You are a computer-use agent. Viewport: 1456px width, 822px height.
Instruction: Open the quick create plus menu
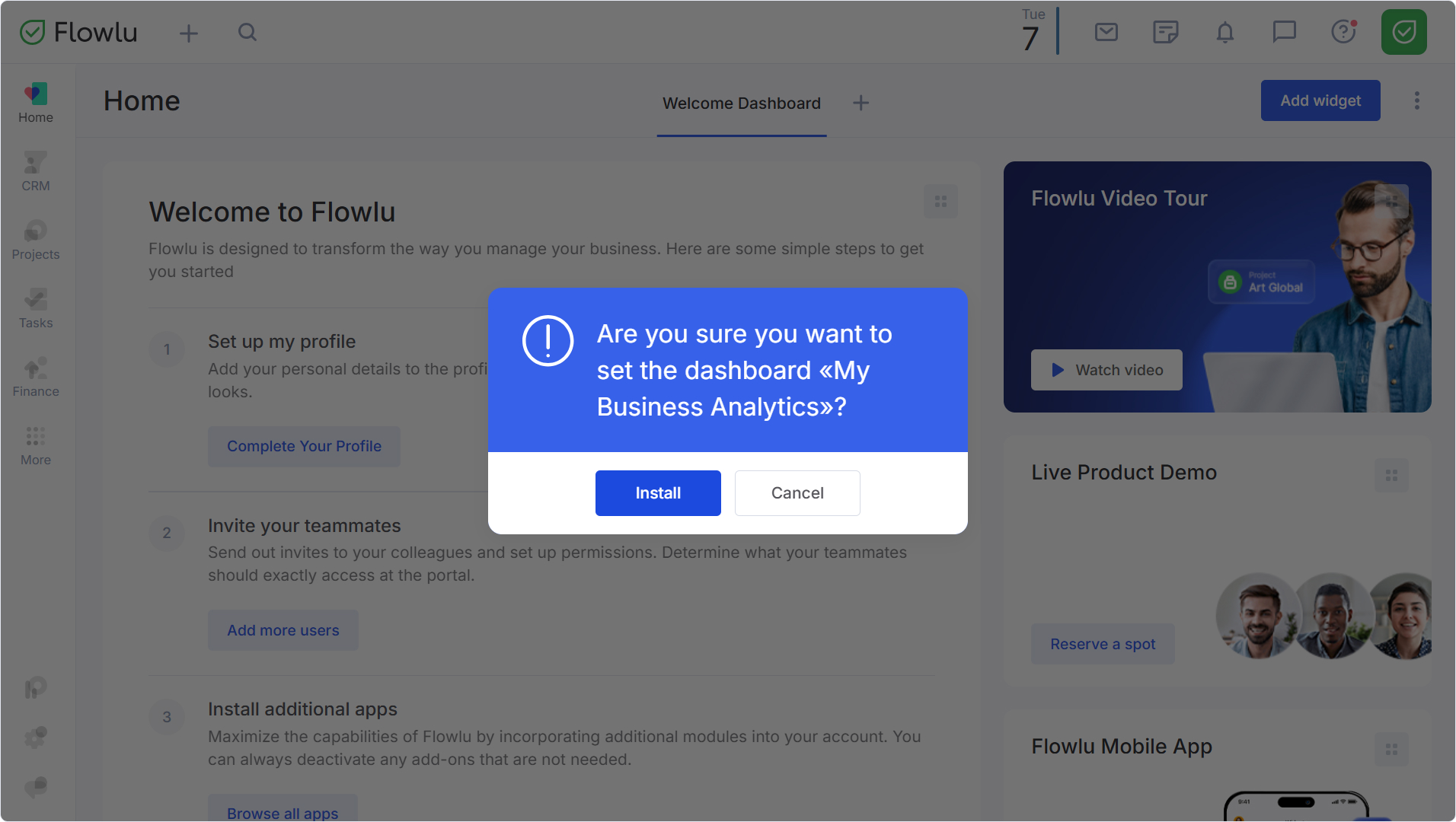click(x=189, y=33)
